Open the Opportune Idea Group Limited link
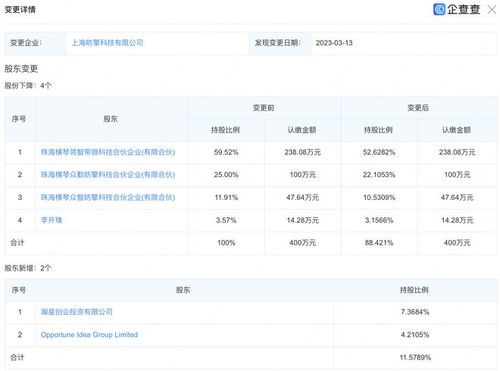Screen dimensions: 500x371 coord(89,335)
